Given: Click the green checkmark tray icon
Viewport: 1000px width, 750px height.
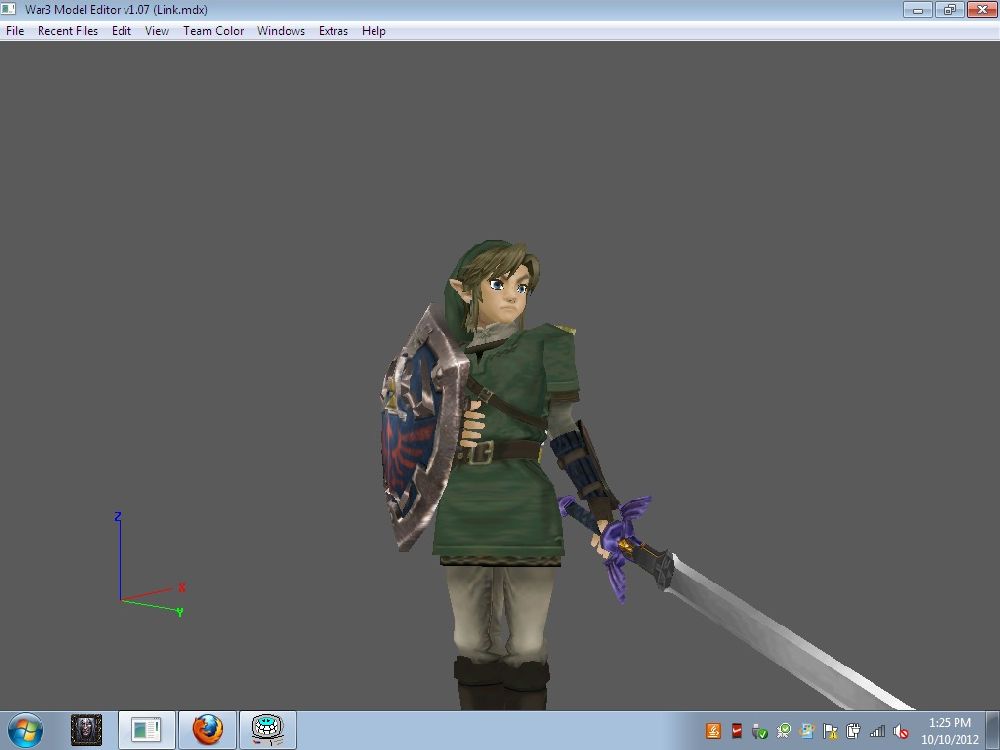Looking at the screenshot, I should [784, 731].
